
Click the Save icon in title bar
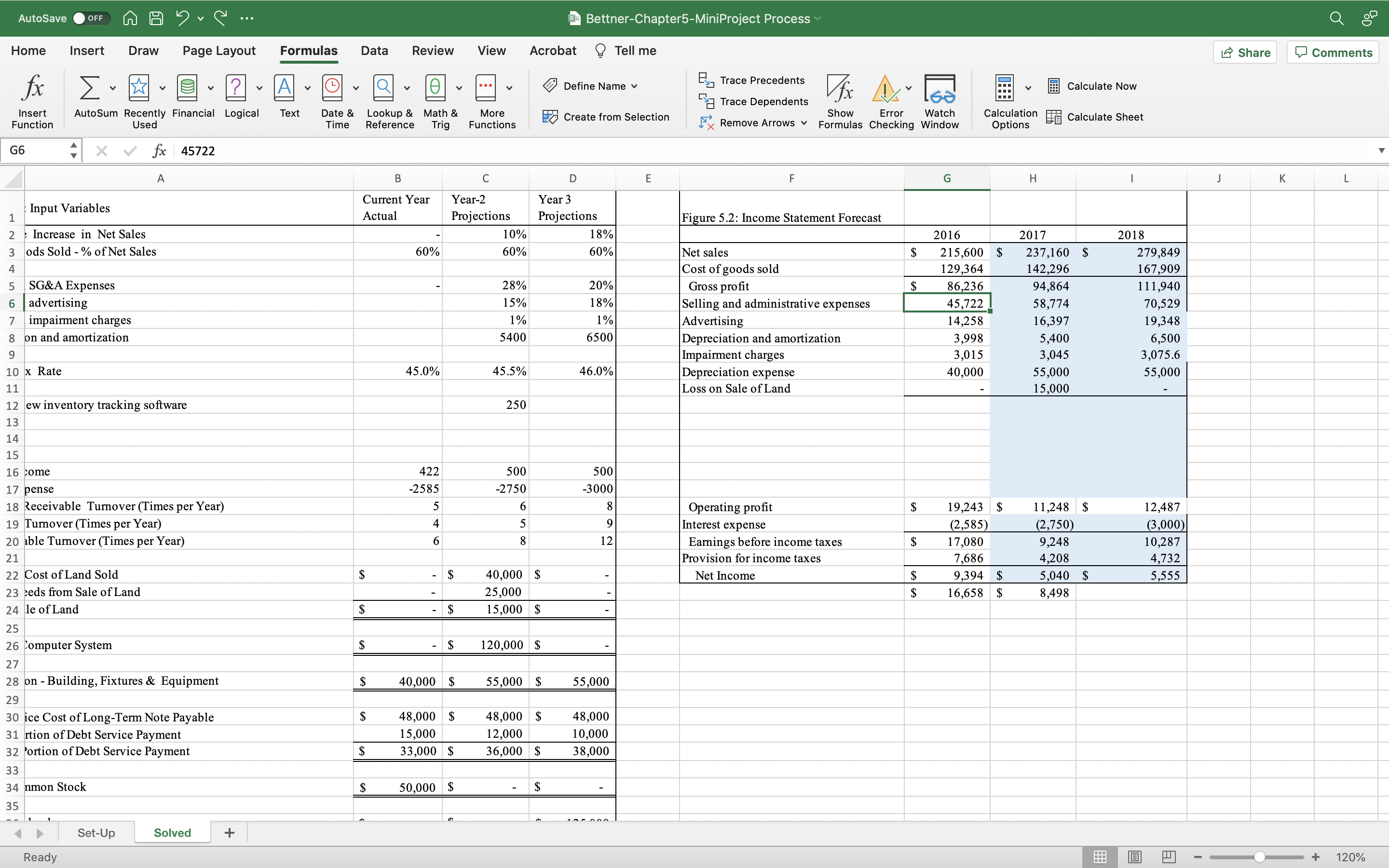(x=156, y=18)
